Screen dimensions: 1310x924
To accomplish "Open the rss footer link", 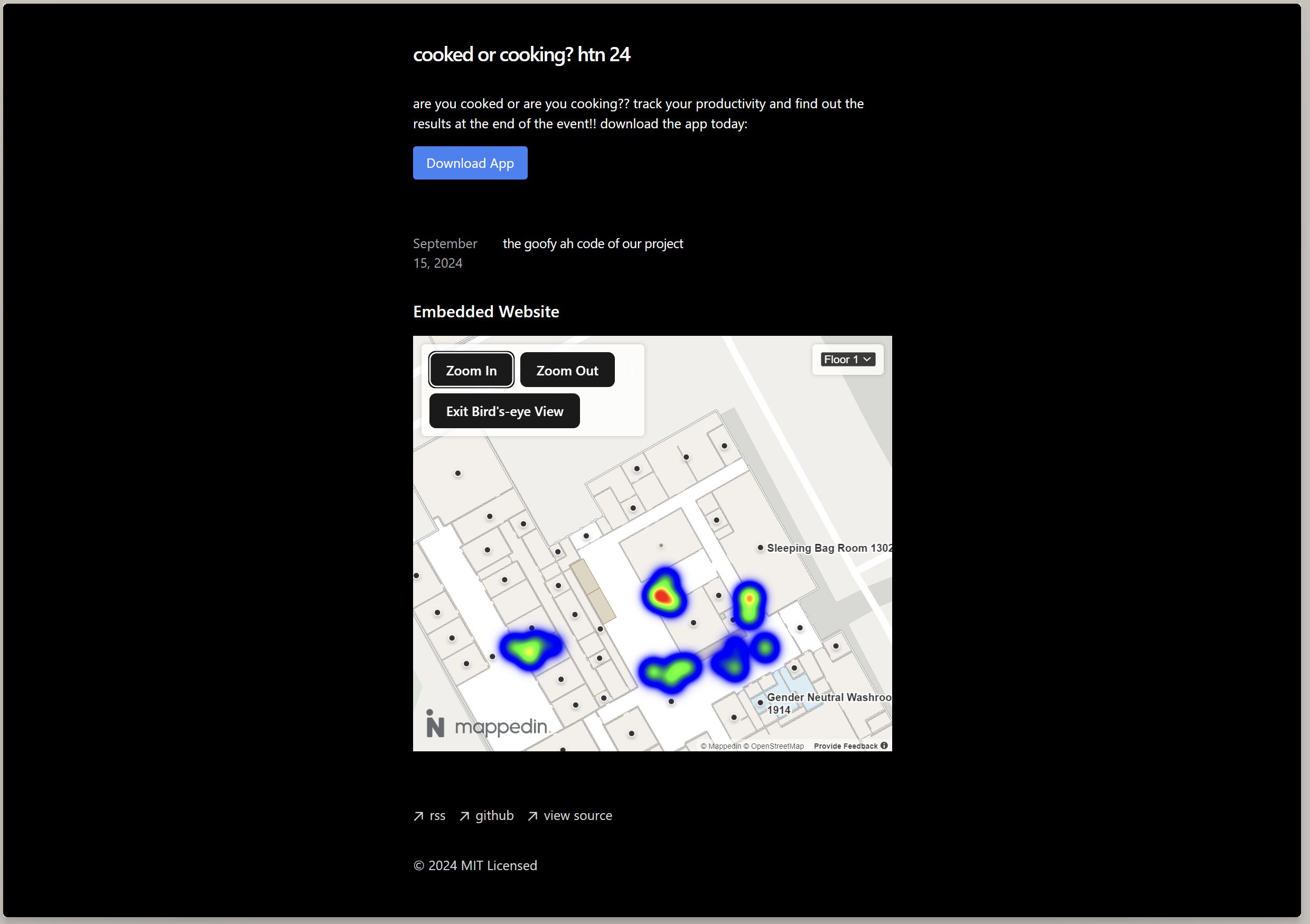I will tap(437, 816).
